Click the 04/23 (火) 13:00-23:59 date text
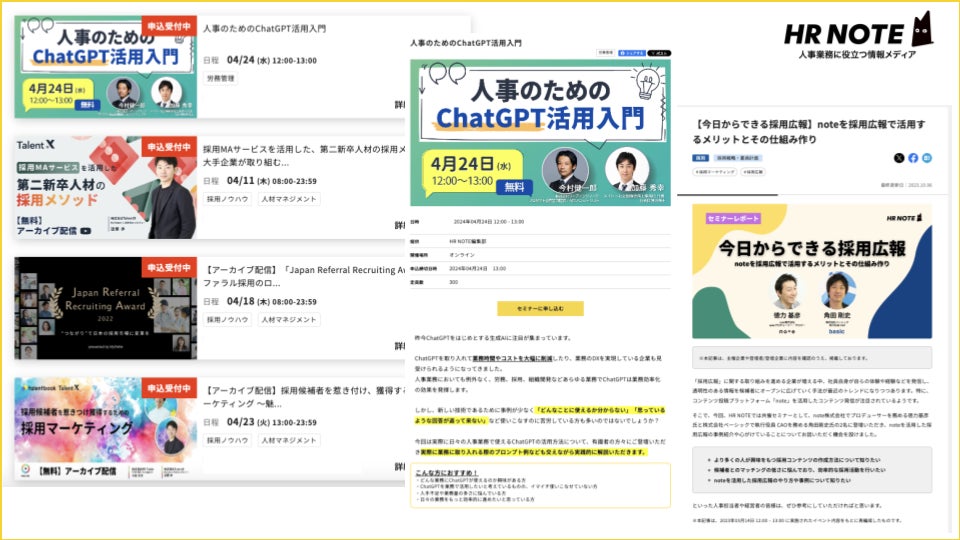This screenshot has height=540, width=960. 272,422
